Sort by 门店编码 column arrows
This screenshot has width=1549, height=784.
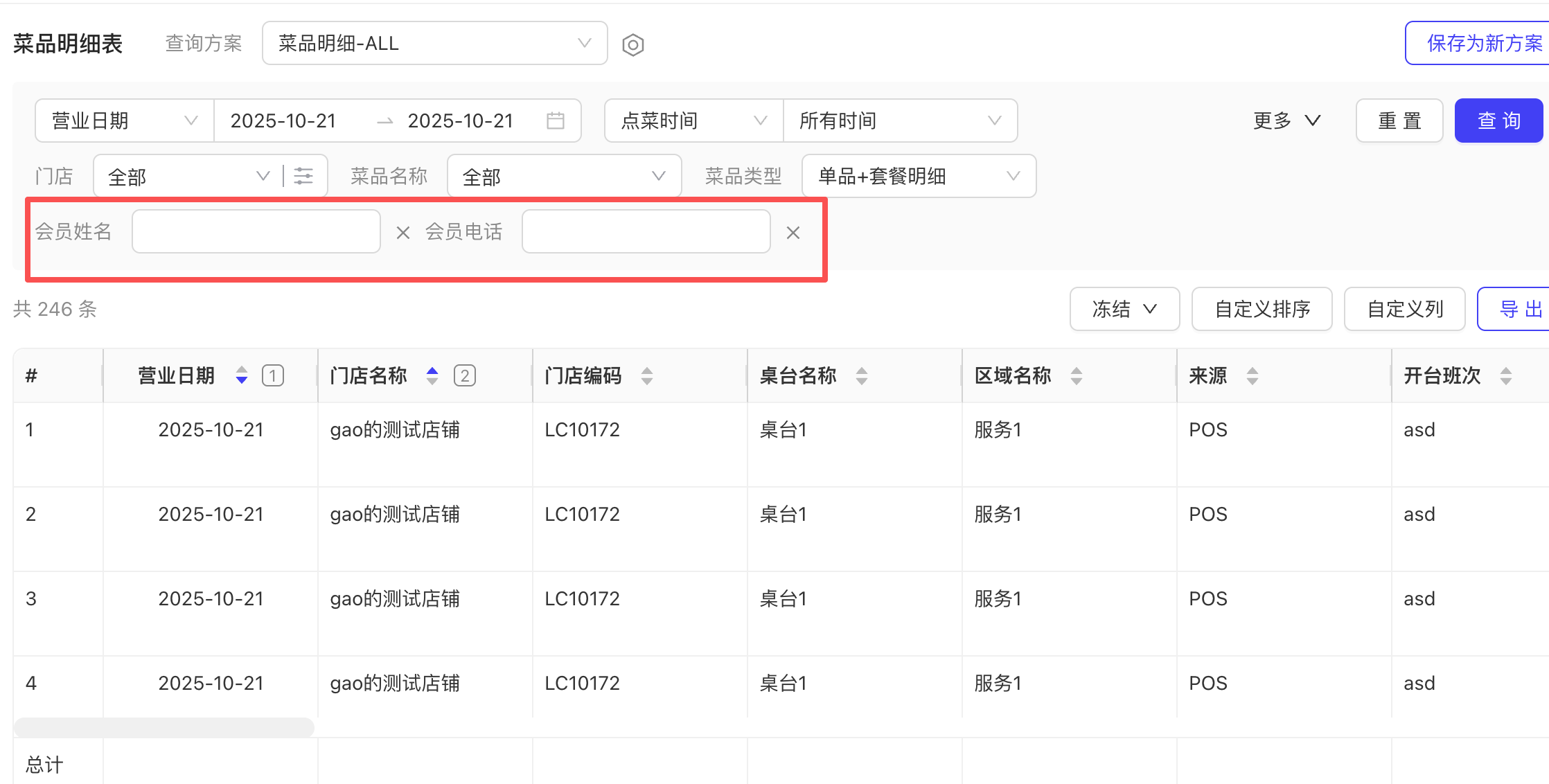point(646,375)
